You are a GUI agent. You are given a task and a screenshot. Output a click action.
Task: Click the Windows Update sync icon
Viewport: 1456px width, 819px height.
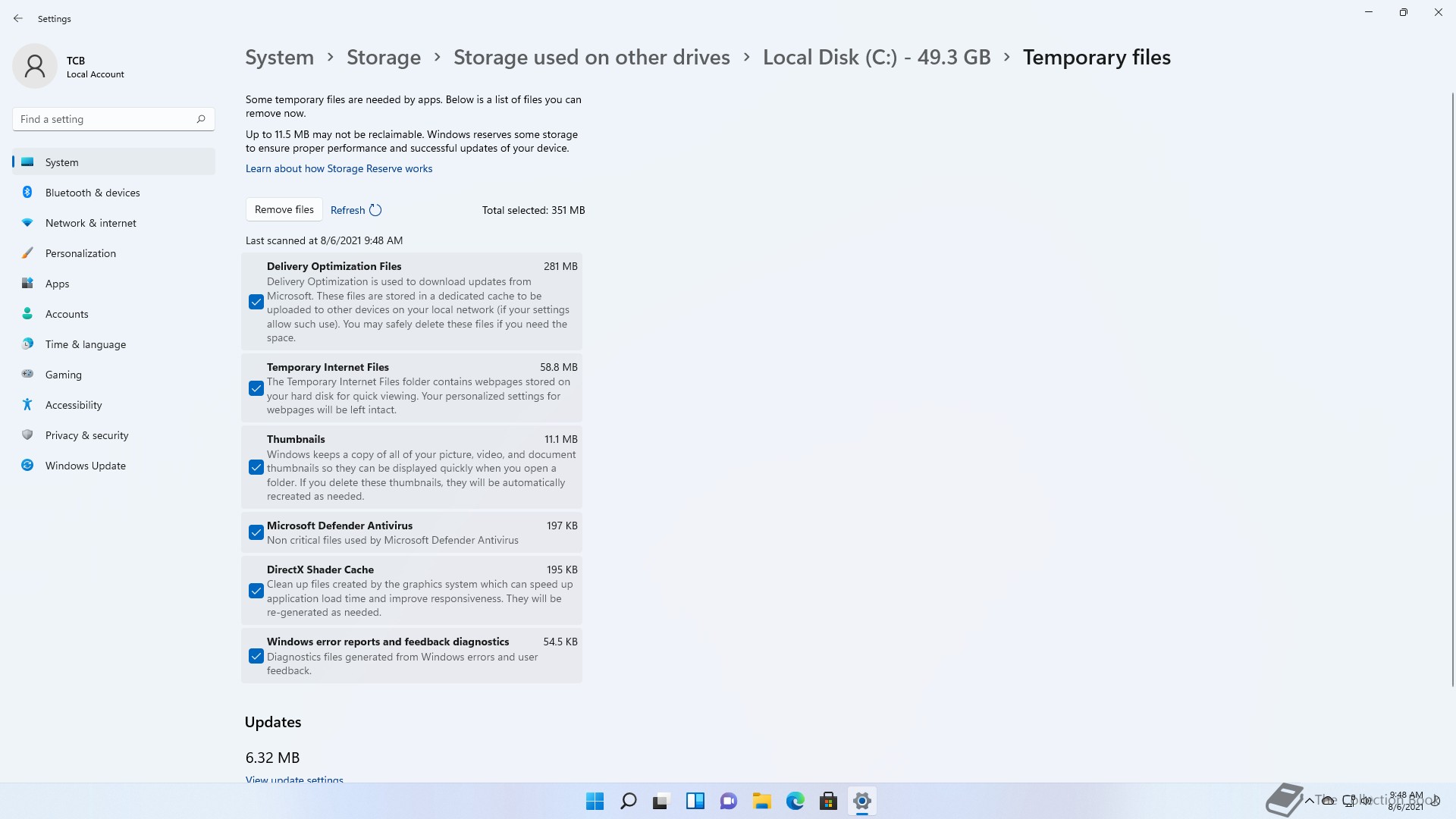[x=27, y=466]
